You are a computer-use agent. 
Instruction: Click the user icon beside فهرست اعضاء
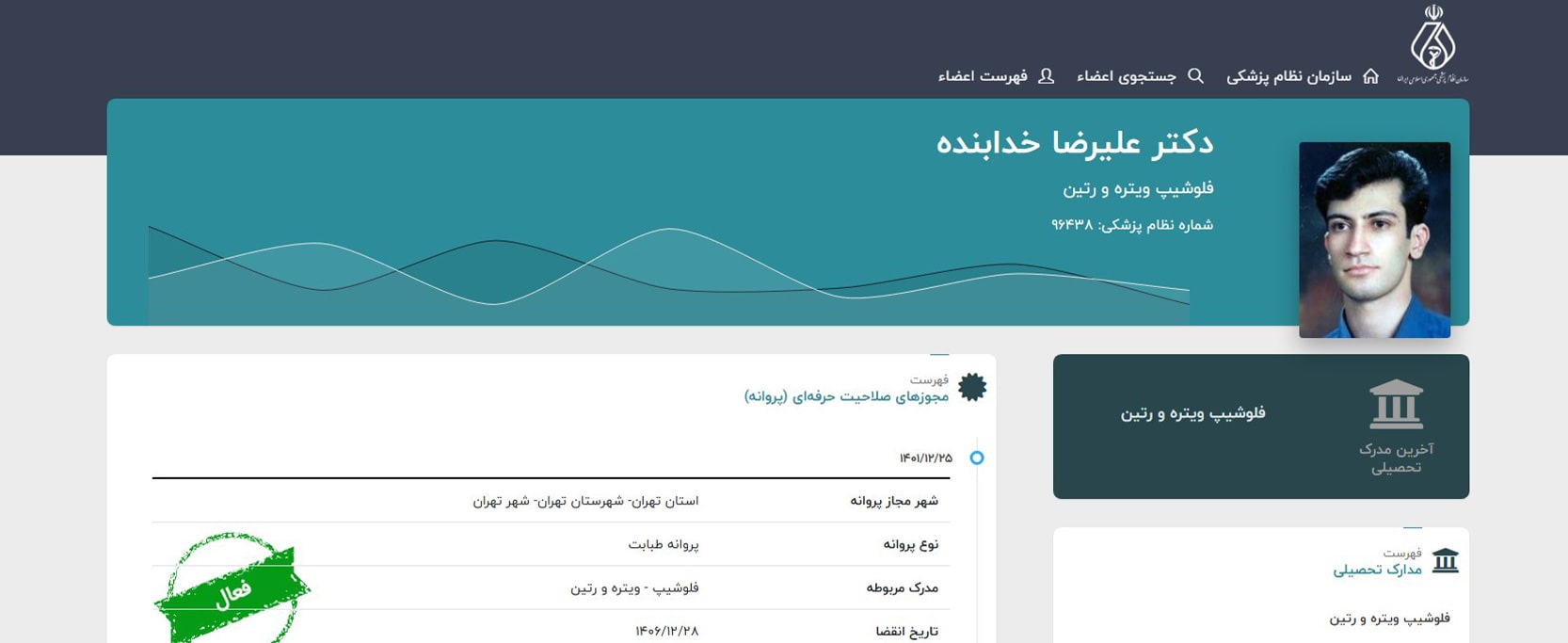(x=1046, y=76)
